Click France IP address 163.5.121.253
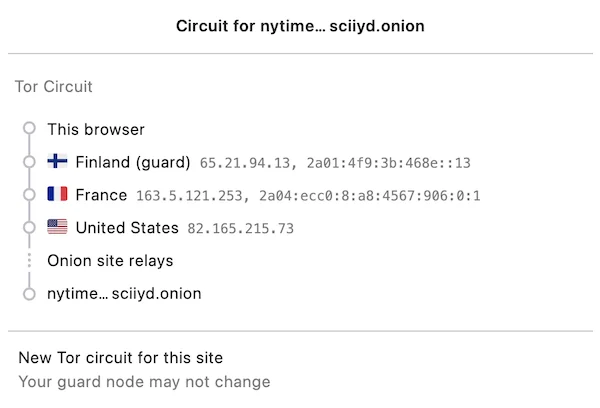The image size is (600, 408). pos(189,196)
